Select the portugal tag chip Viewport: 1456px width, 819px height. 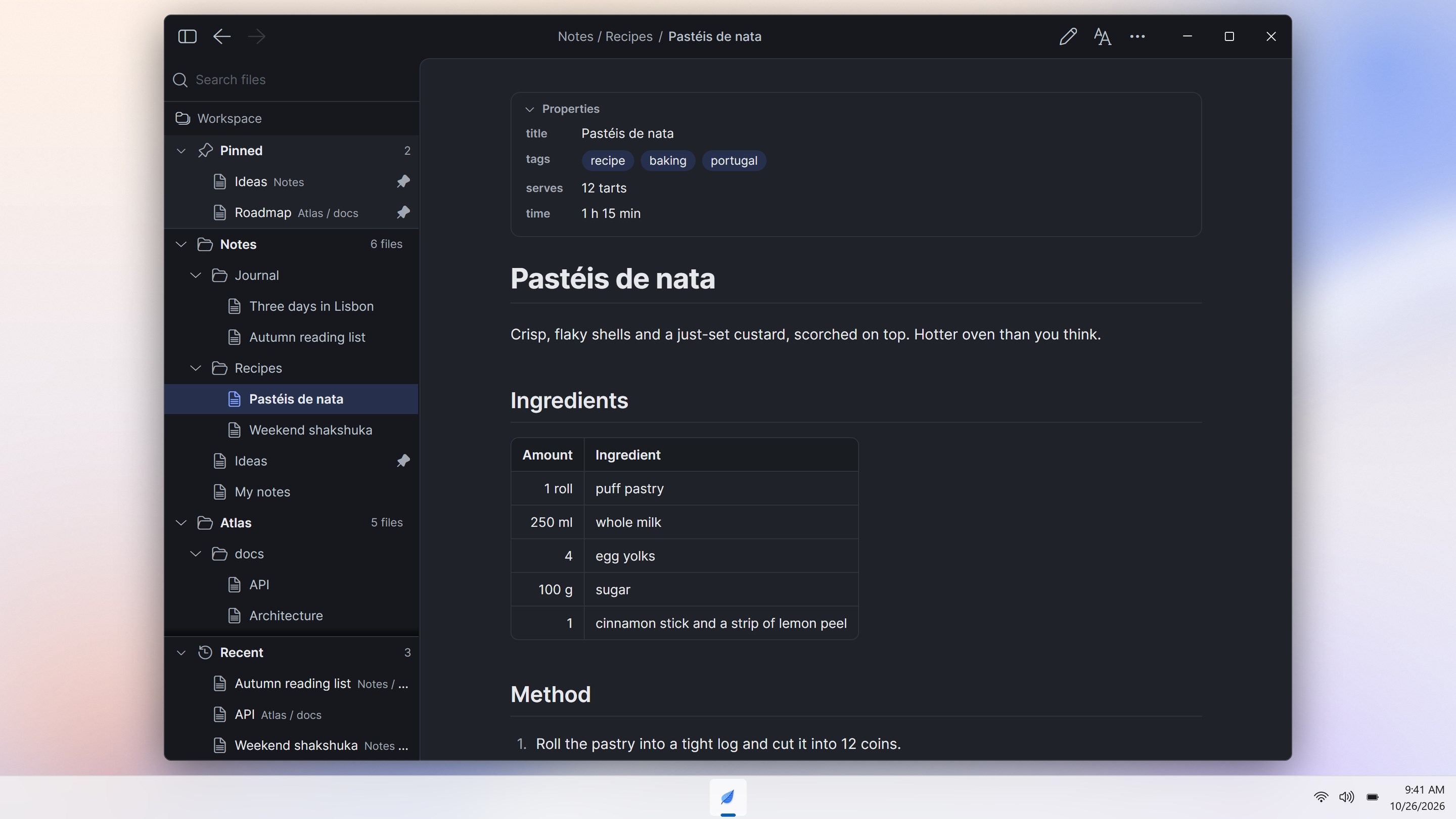734,161
